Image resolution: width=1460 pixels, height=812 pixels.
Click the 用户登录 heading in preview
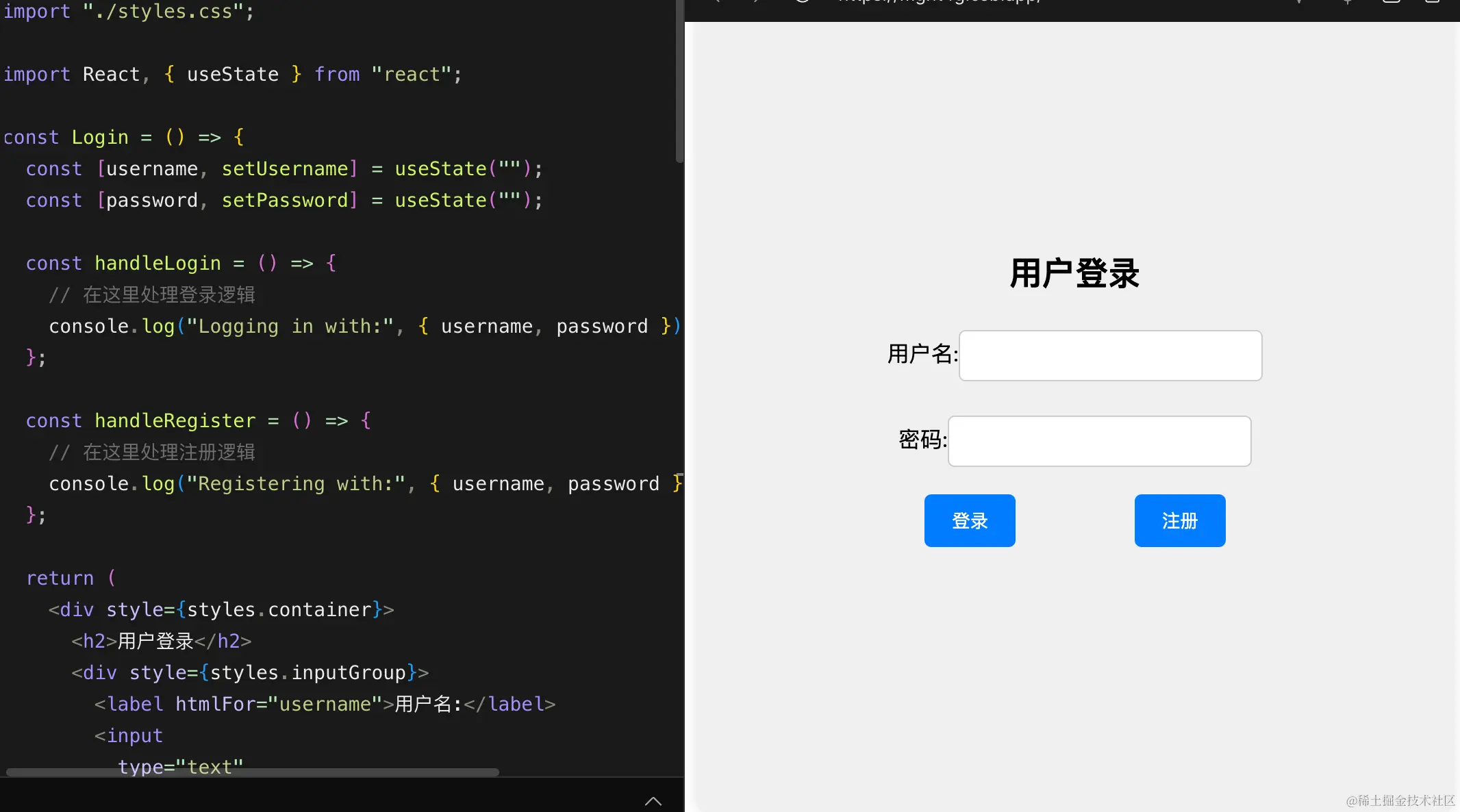click(1074, 274)
